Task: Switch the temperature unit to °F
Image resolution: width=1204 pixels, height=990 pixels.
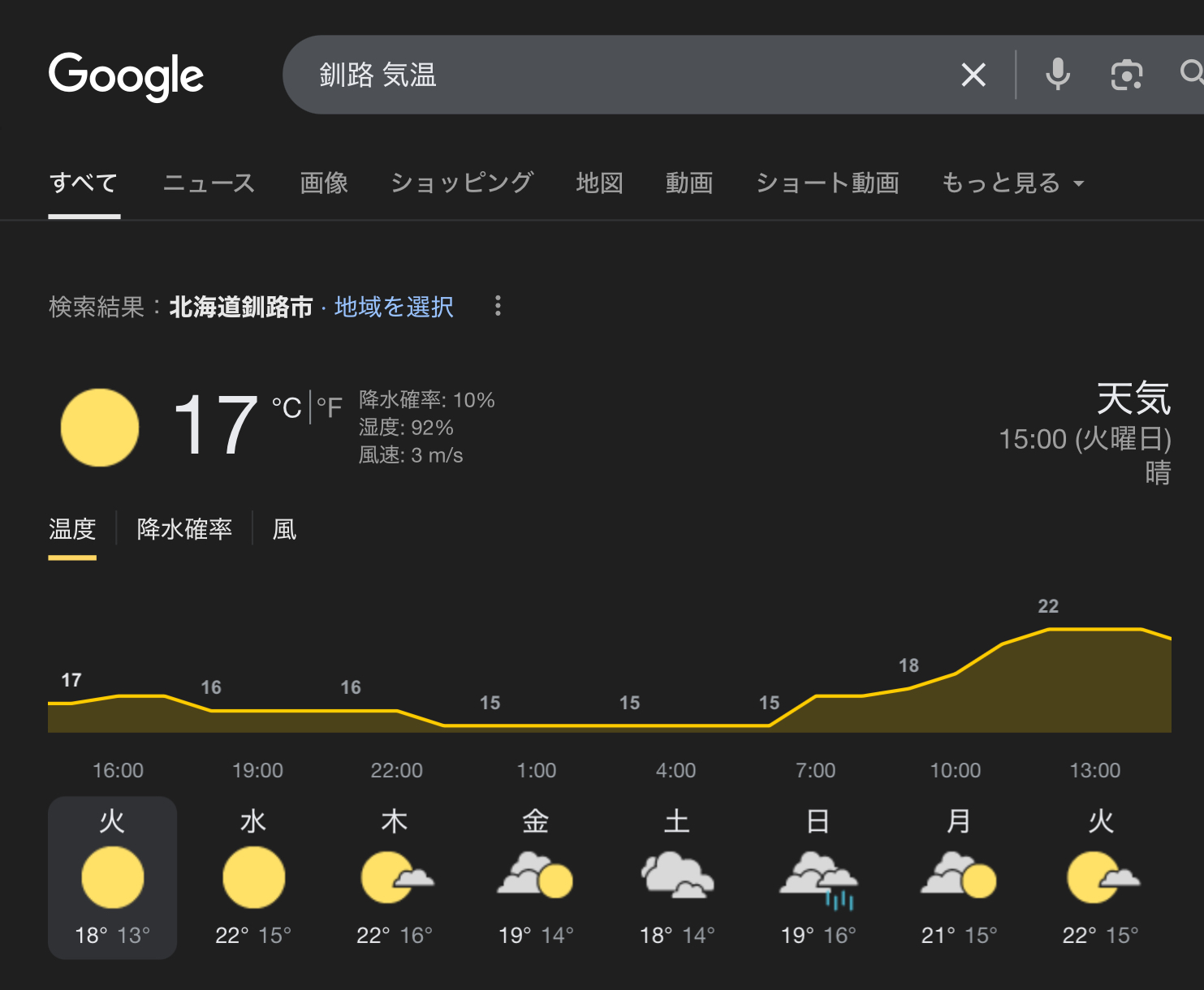Action: tap(329, 407)
